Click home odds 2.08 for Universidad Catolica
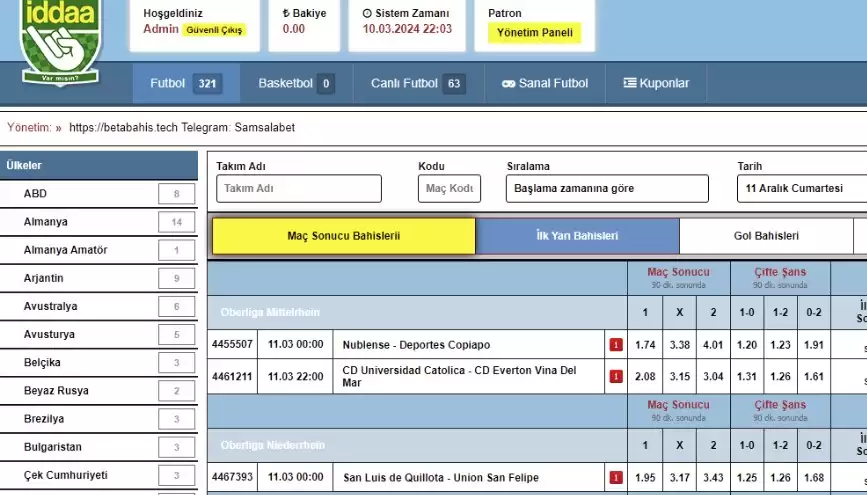This screenshot has width=867, height=495. click(645, 377)
